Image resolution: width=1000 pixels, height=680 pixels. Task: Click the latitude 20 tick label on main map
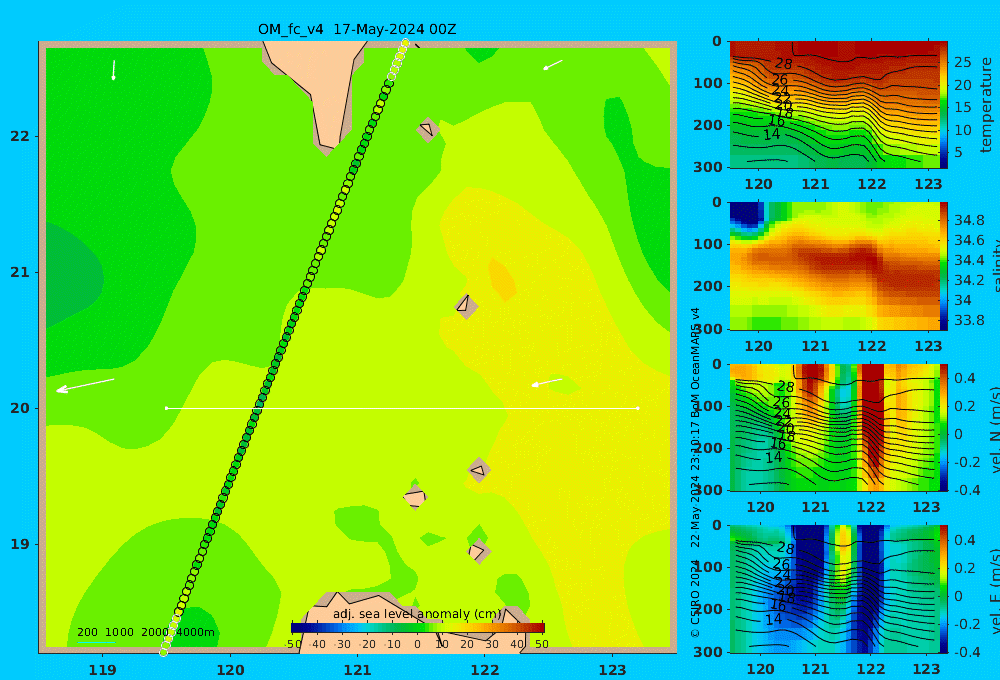pos(20,408)
